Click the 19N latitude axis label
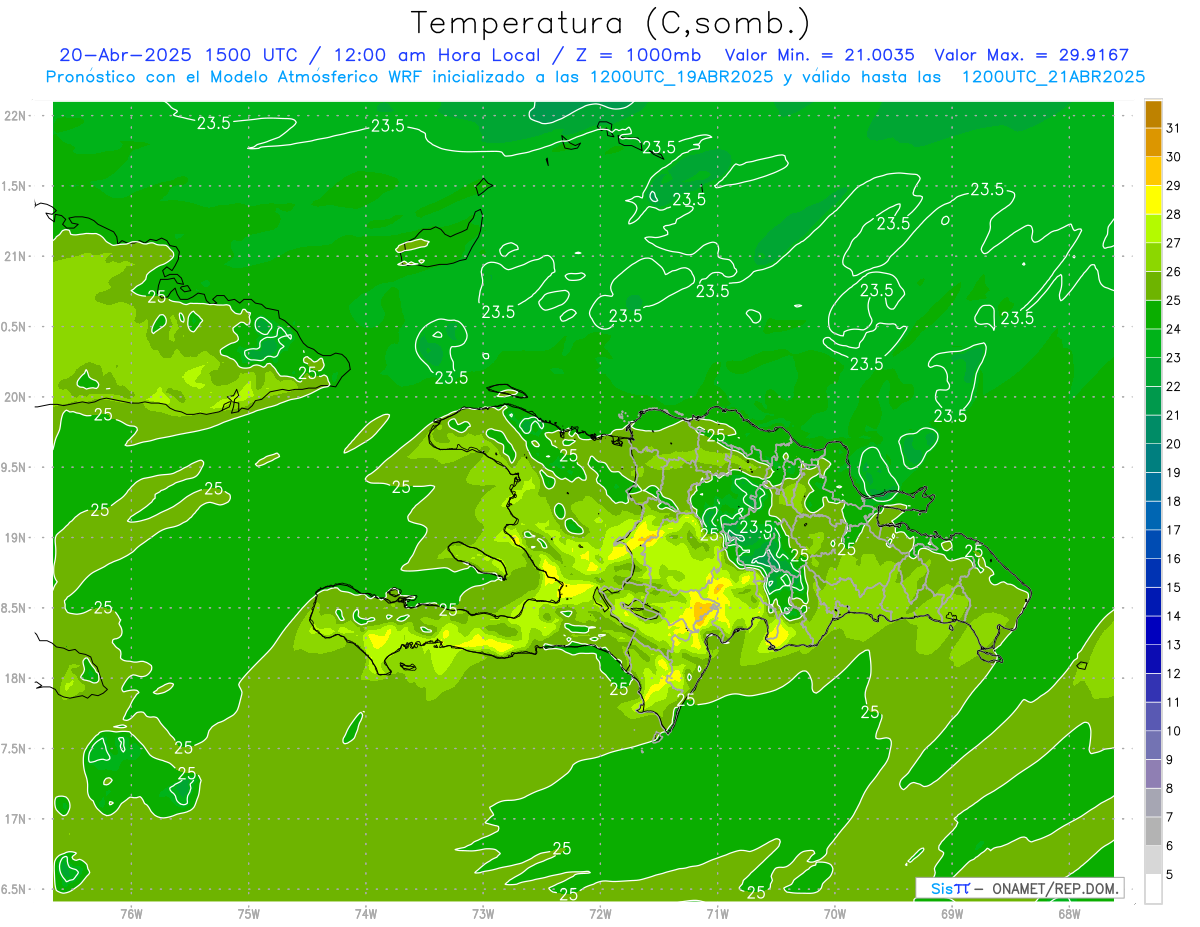1200x927 pixels. coord(16,538)
